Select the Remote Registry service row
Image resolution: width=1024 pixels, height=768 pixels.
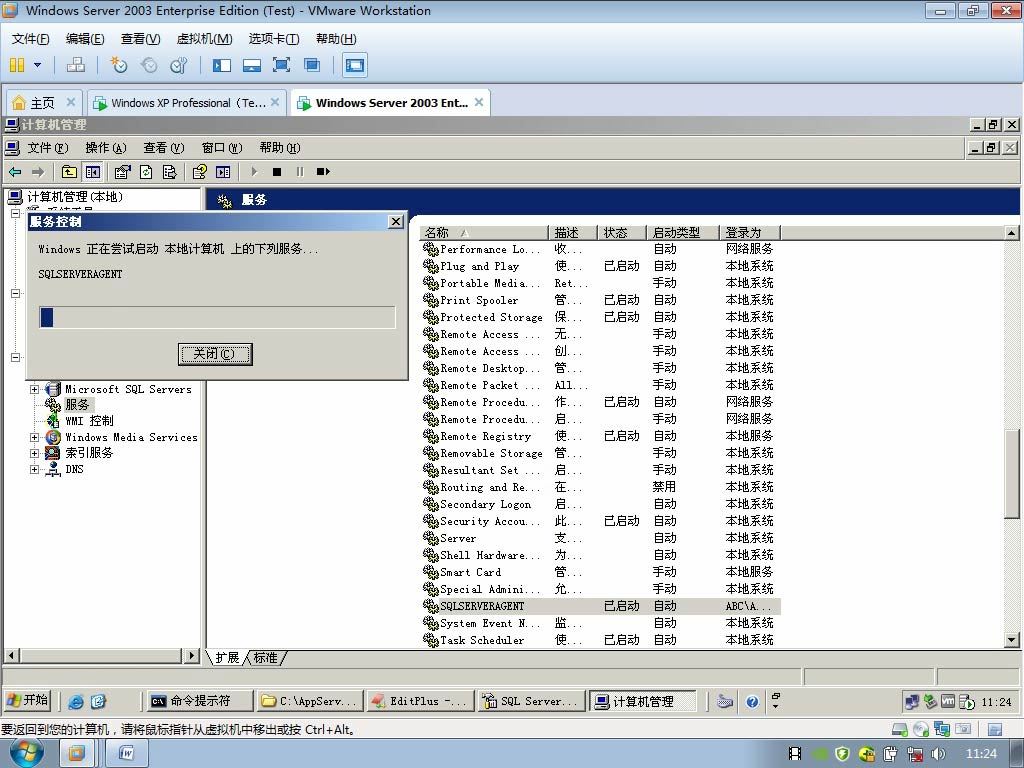pos(601,436)
